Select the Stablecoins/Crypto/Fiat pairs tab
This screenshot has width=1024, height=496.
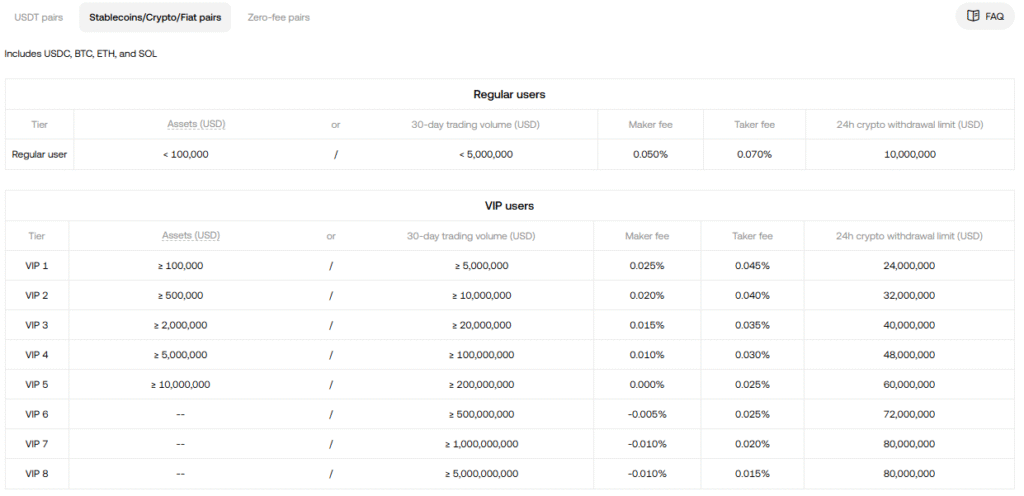click(x=155, y=17)
